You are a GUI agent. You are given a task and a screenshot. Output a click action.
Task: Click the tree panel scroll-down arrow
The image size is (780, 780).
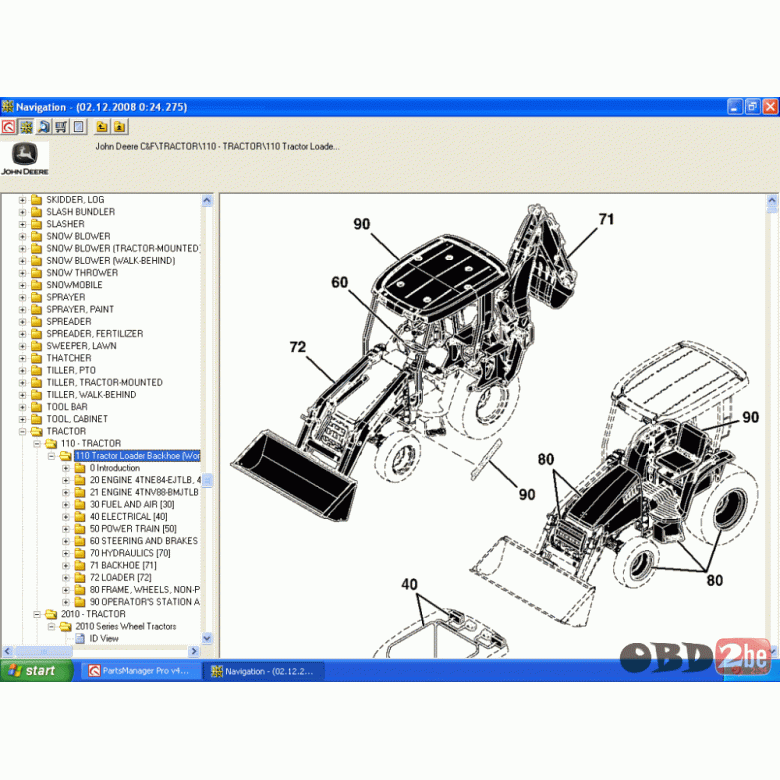tap(207, 638)
